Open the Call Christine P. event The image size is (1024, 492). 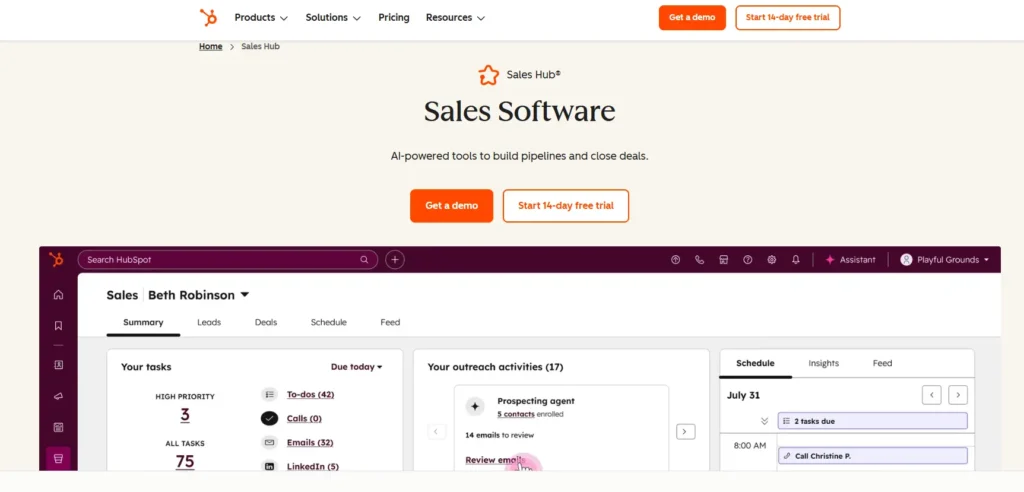coord(872,456)
